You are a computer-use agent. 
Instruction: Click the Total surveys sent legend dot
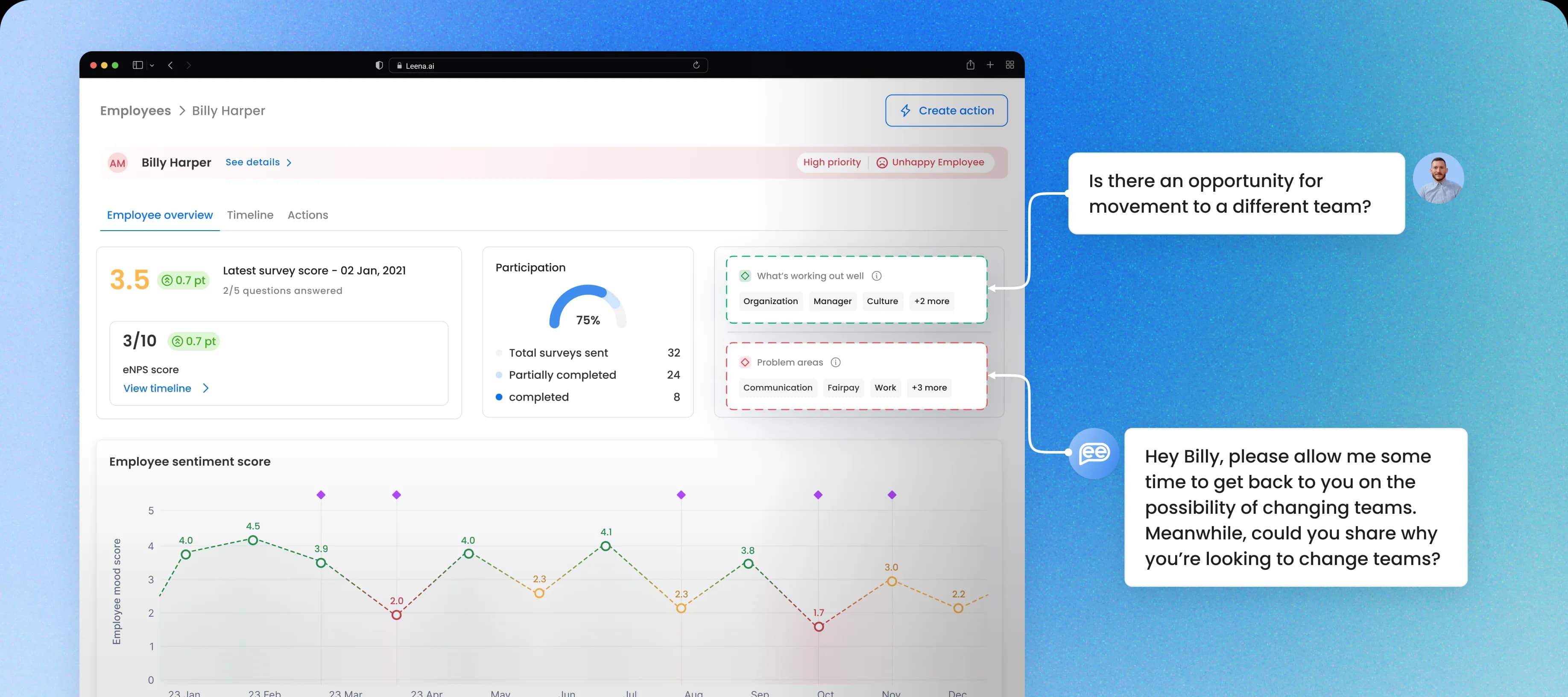coord(499,353)
